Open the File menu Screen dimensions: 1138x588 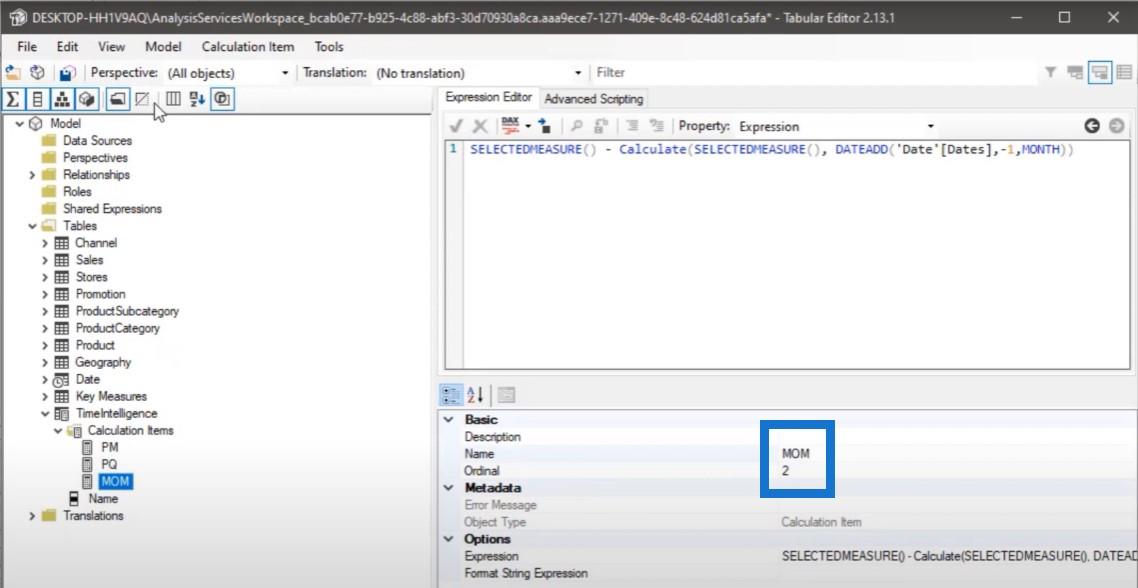pyautogui.click(x=27, y=46)
